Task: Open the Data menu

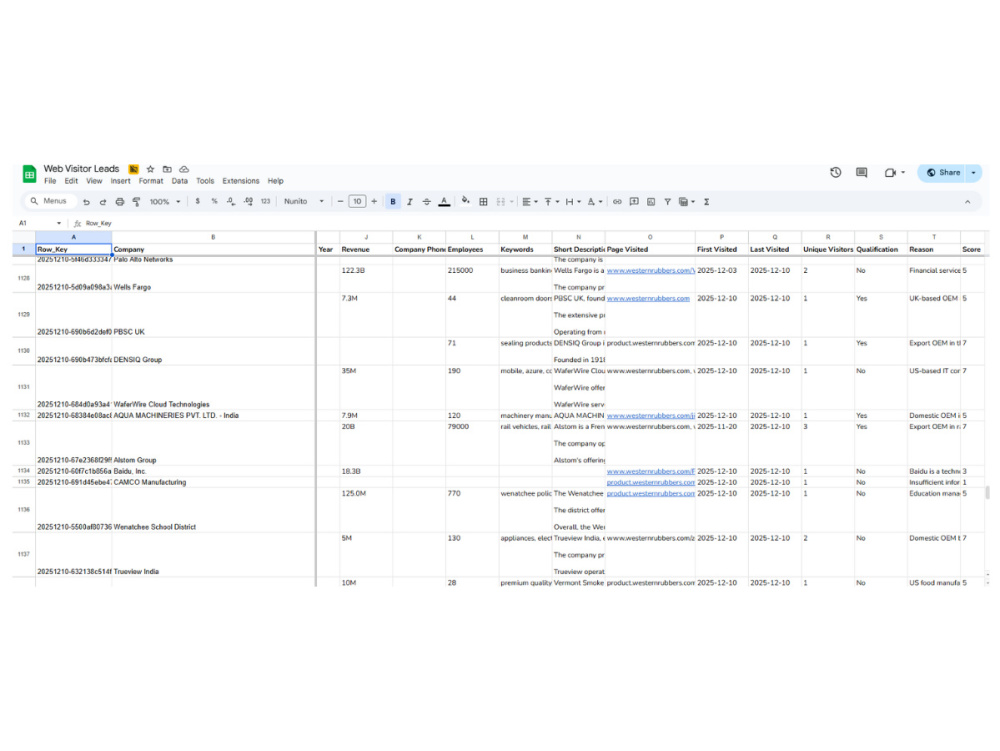Action: pos(180,181)
